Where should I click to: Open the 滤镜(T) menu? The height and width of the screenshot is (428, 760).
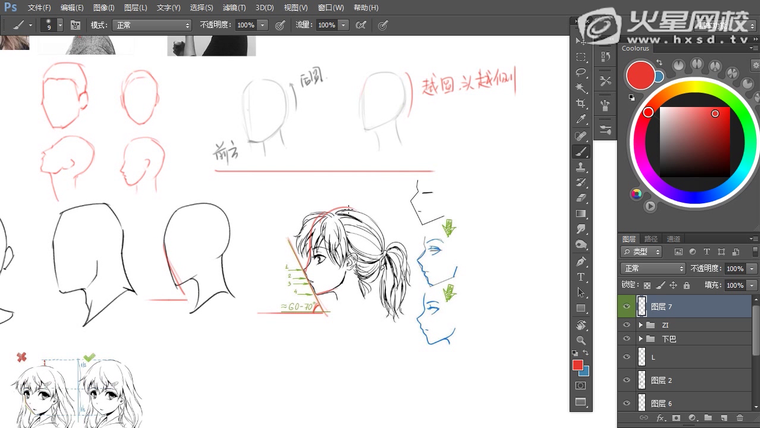tap(234, 7)
